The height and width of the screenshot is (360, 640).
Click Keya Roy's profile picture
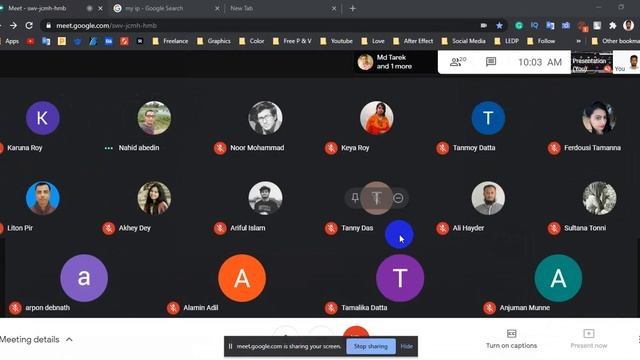[x=377, y=118]
